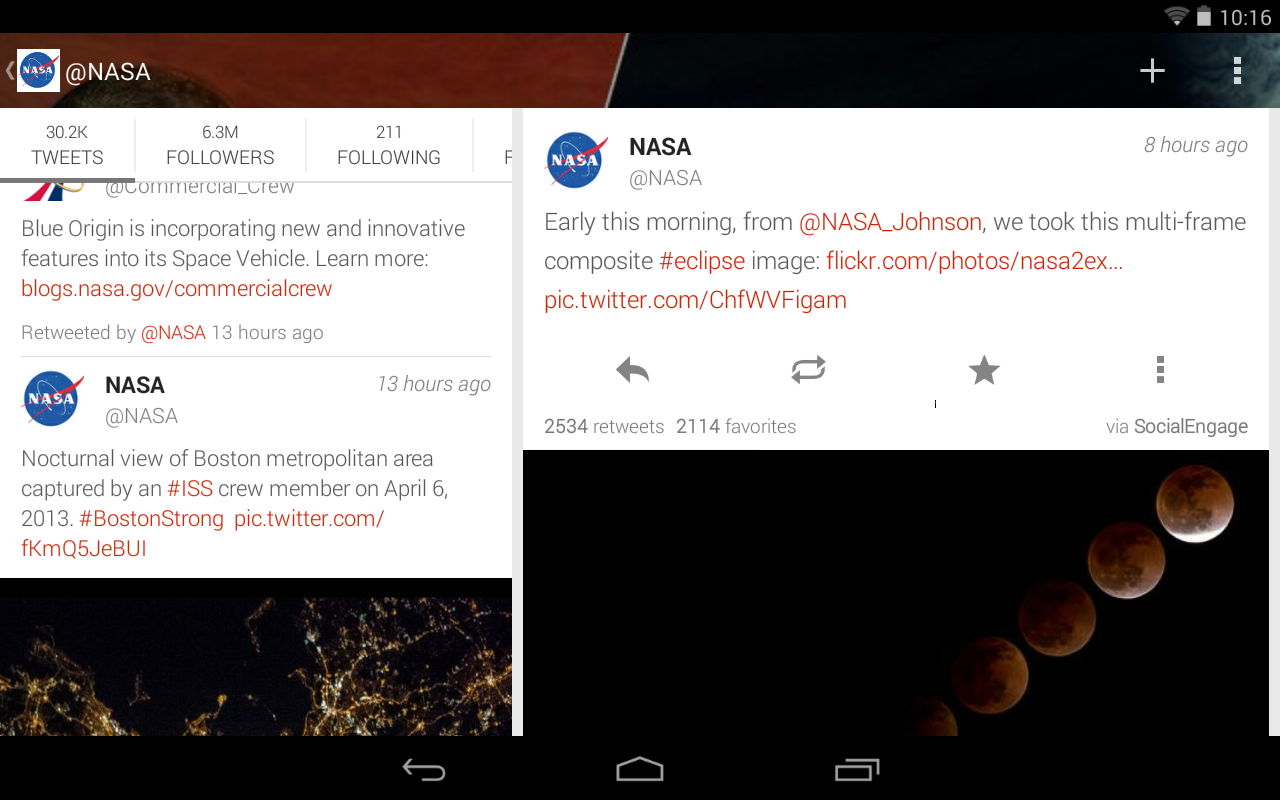View the 2114 favorites list

tap(736, 427)
